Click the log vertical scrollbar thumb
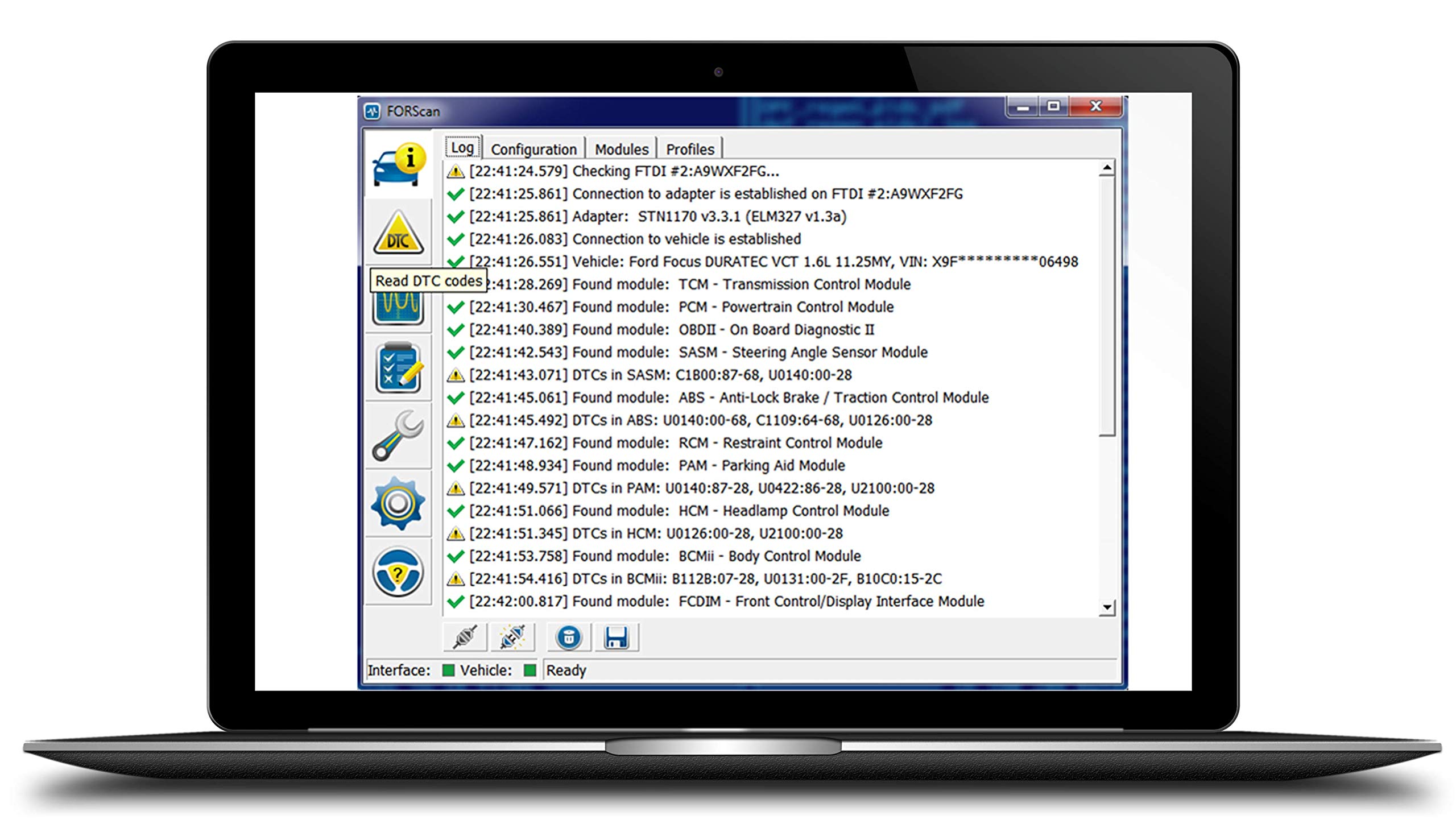The width and height of the screenshot is (1456, 828). (1107, 307)
